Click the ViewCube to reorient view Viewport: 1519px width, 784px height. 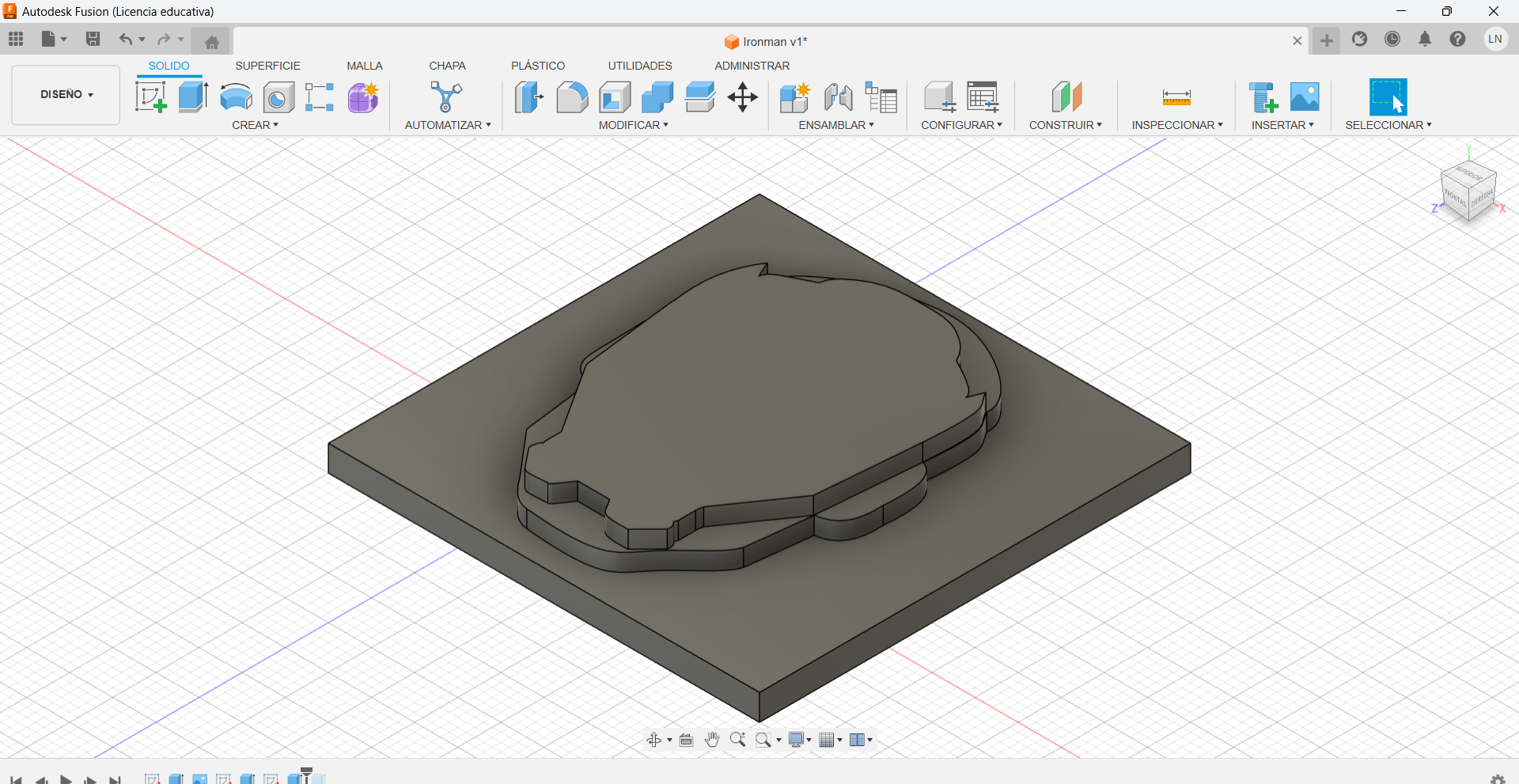click(x=1469, y=190)
